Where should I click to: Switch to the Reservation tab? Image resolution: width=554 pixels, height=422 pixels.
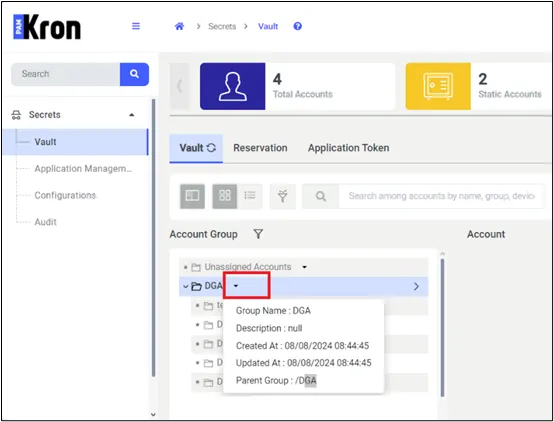260,148
